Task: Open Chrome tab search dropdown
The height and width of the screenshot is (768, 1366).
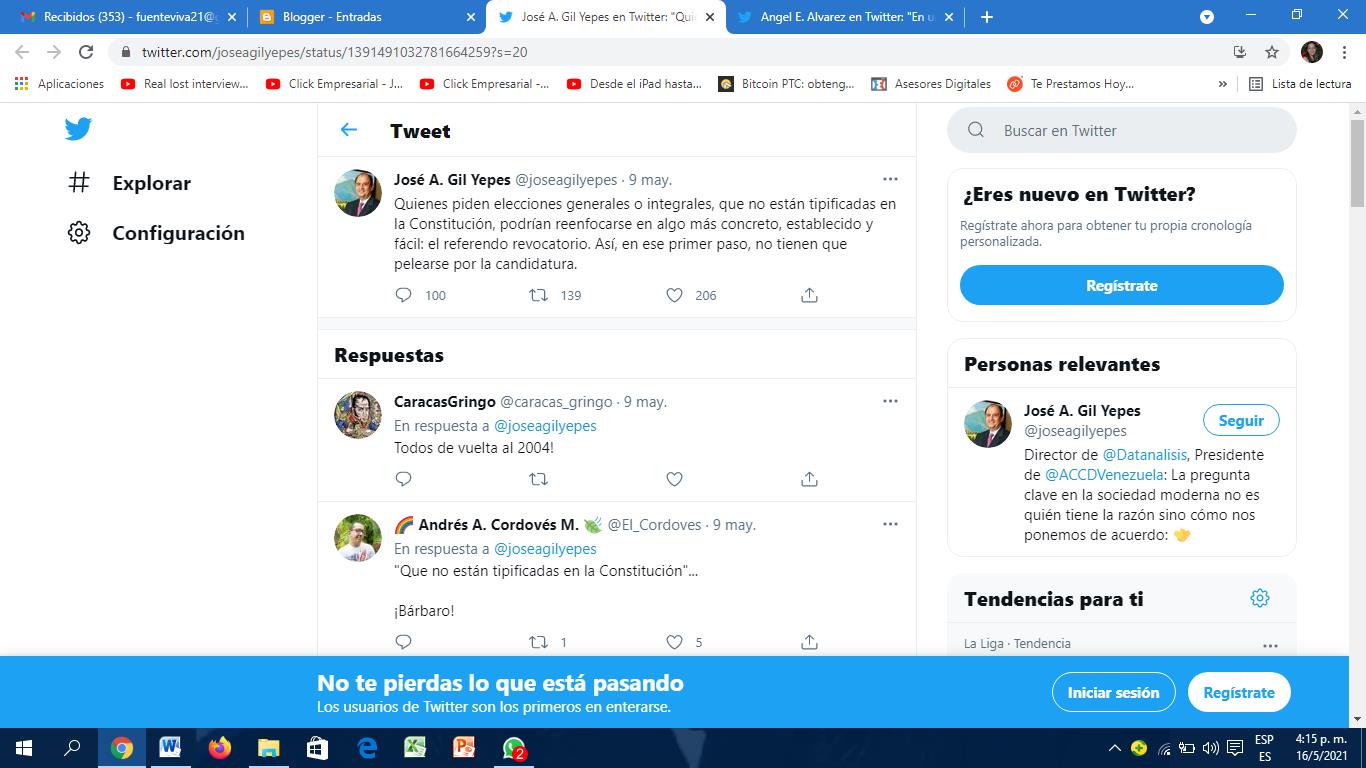Action: click(x=1207, y=17)
